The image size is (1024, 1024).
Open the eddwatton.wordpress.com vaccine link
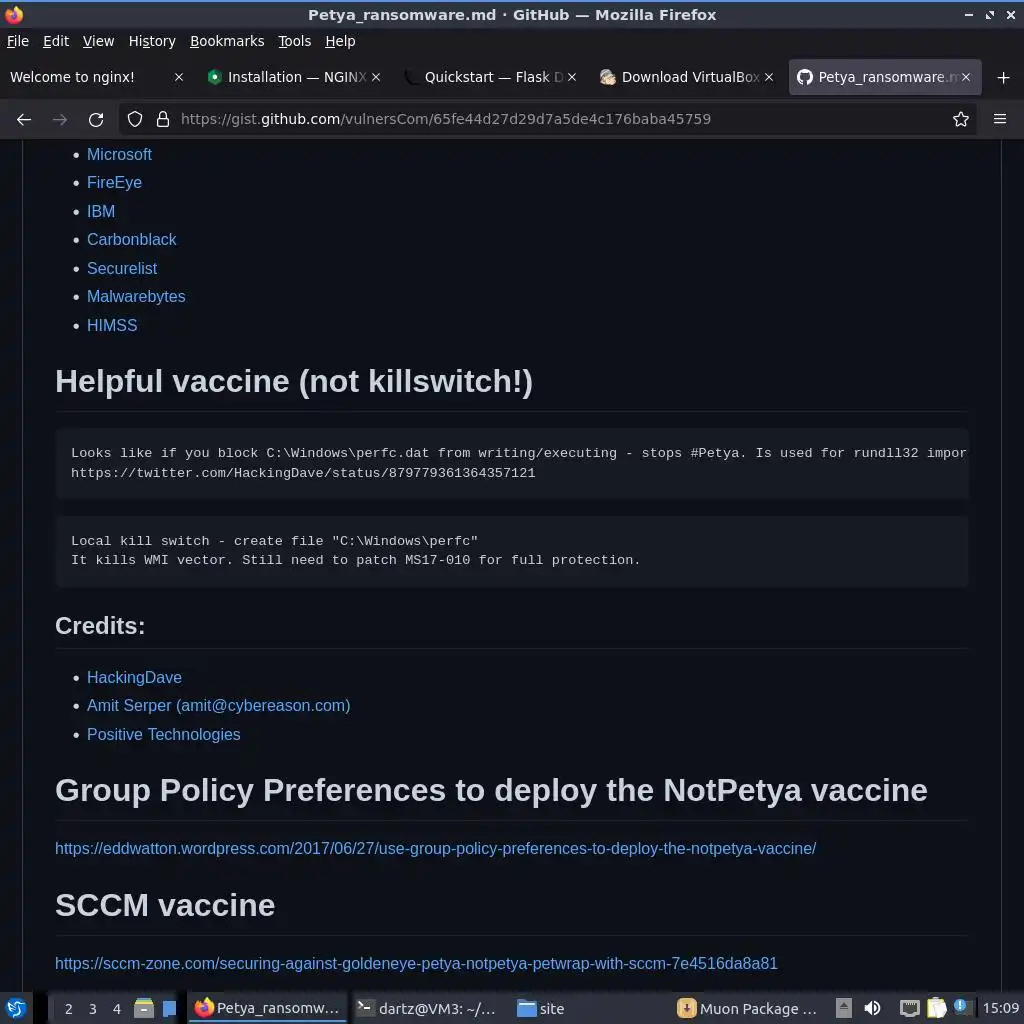point(435,848)
